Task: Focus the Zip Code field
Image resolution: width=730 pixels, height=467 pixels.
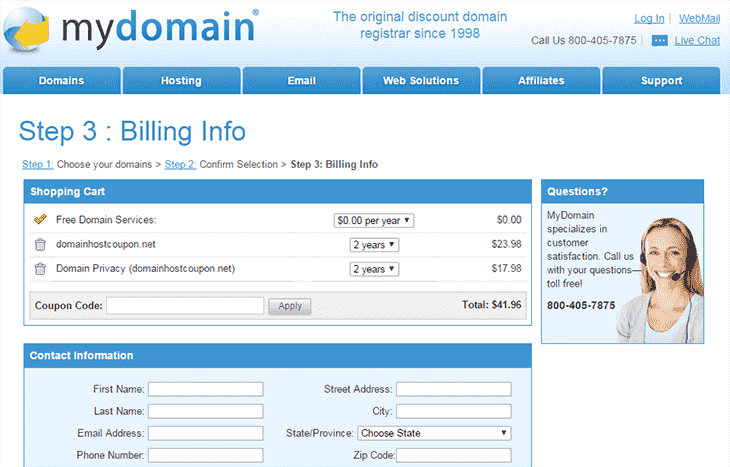Action: click(454, 455)
